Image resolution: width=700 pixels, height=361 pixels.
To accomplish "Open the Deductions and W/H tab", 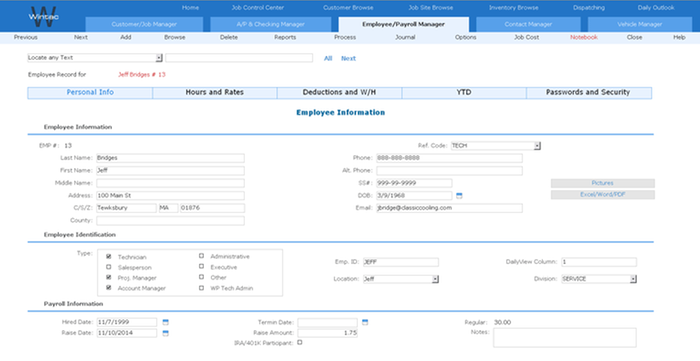I will tap(339, 92).
